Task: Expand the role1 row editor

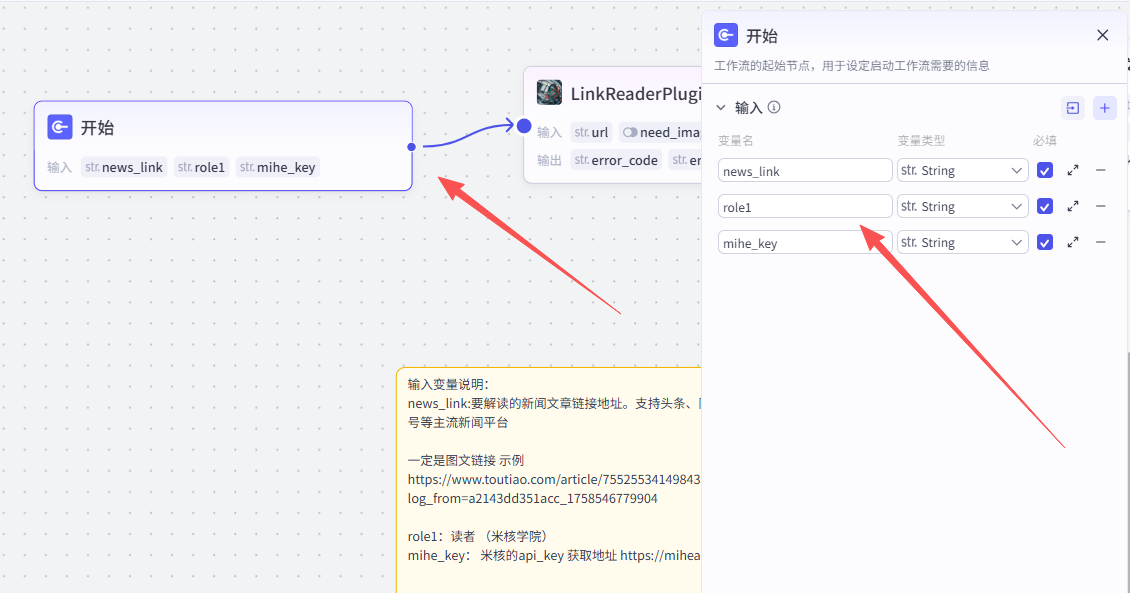Action: click(1073, 207)
